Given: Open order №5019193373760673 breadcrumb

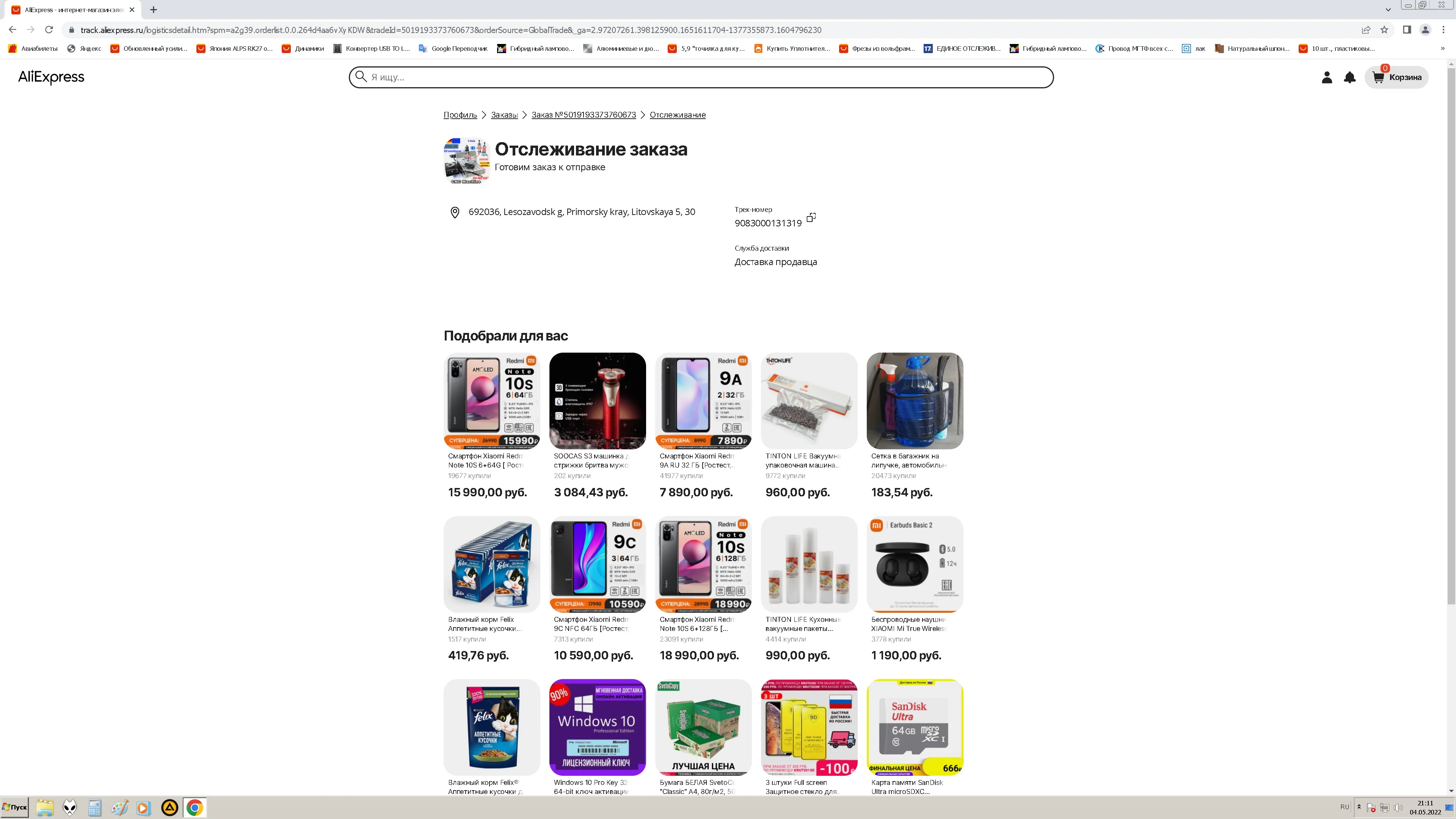Looking at the screenshot, I should 583,115.
